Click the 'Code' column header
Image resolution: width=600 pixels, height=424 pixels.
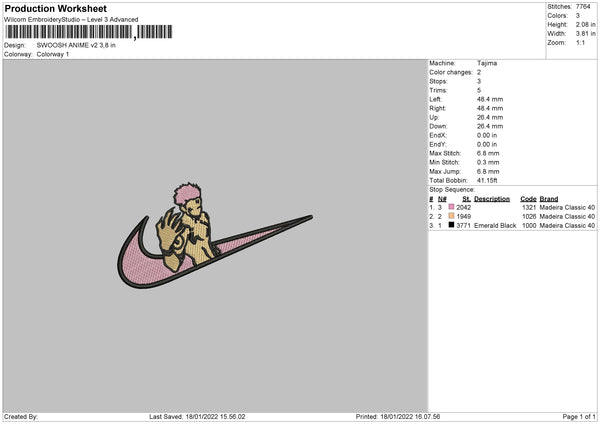[528, 199]
